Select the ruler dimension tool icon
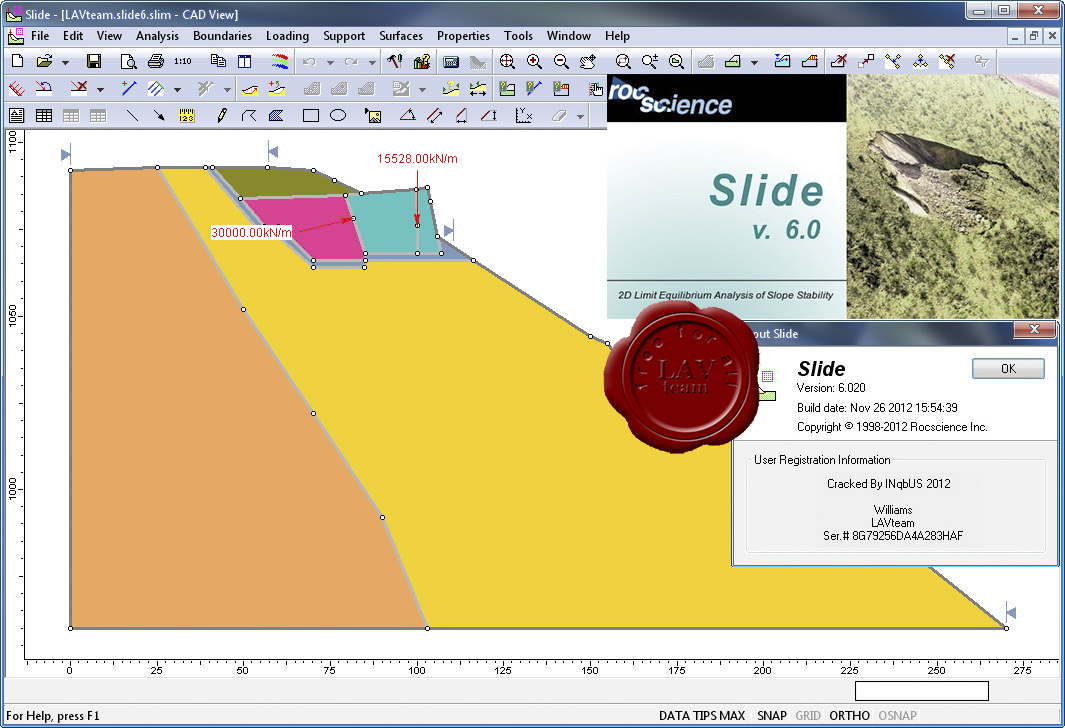Screen dimensions: 1065x728 click(187, 116)
